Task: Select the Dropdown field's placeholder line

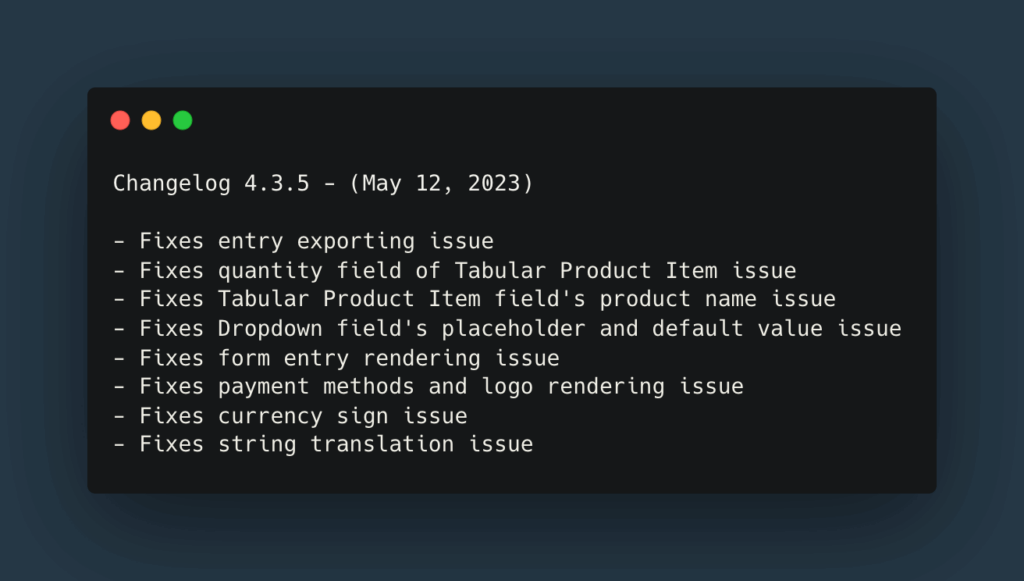Action: coord(507,328)
